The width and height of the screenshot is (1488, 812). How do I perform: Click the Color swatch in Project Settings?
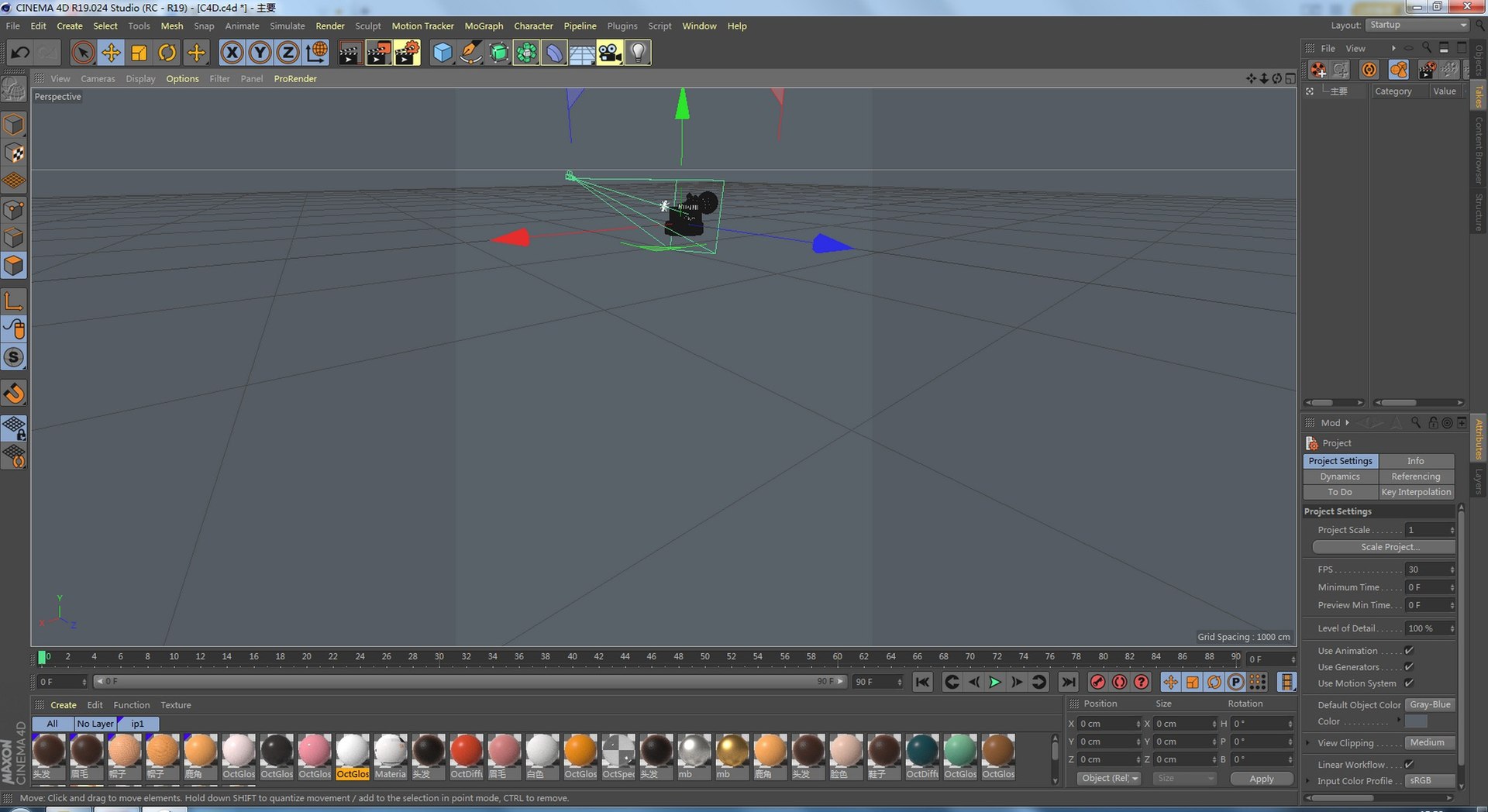click(x=1416, y=721)
